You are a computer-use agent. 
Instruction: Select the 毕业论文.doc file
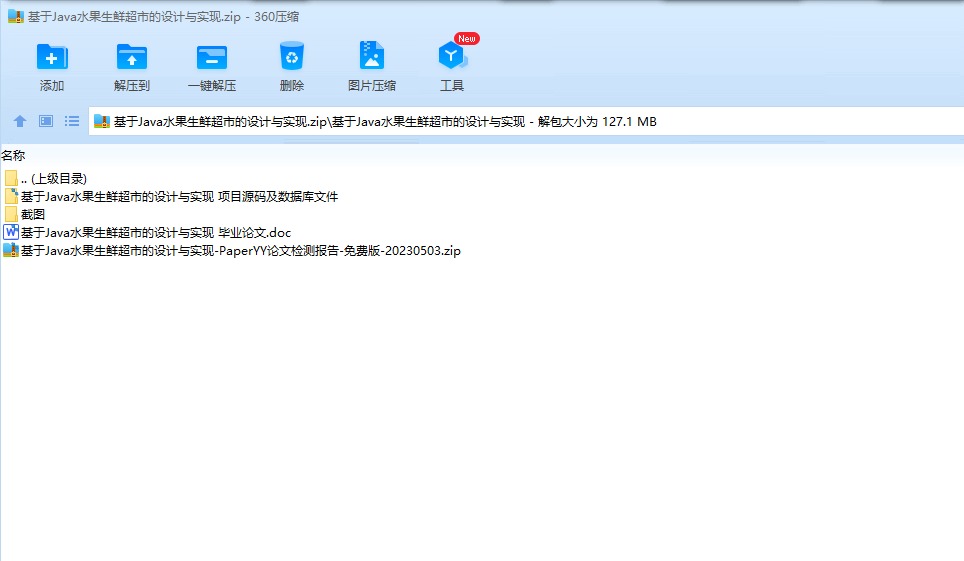pyautogui.click(x=147, y=232)
